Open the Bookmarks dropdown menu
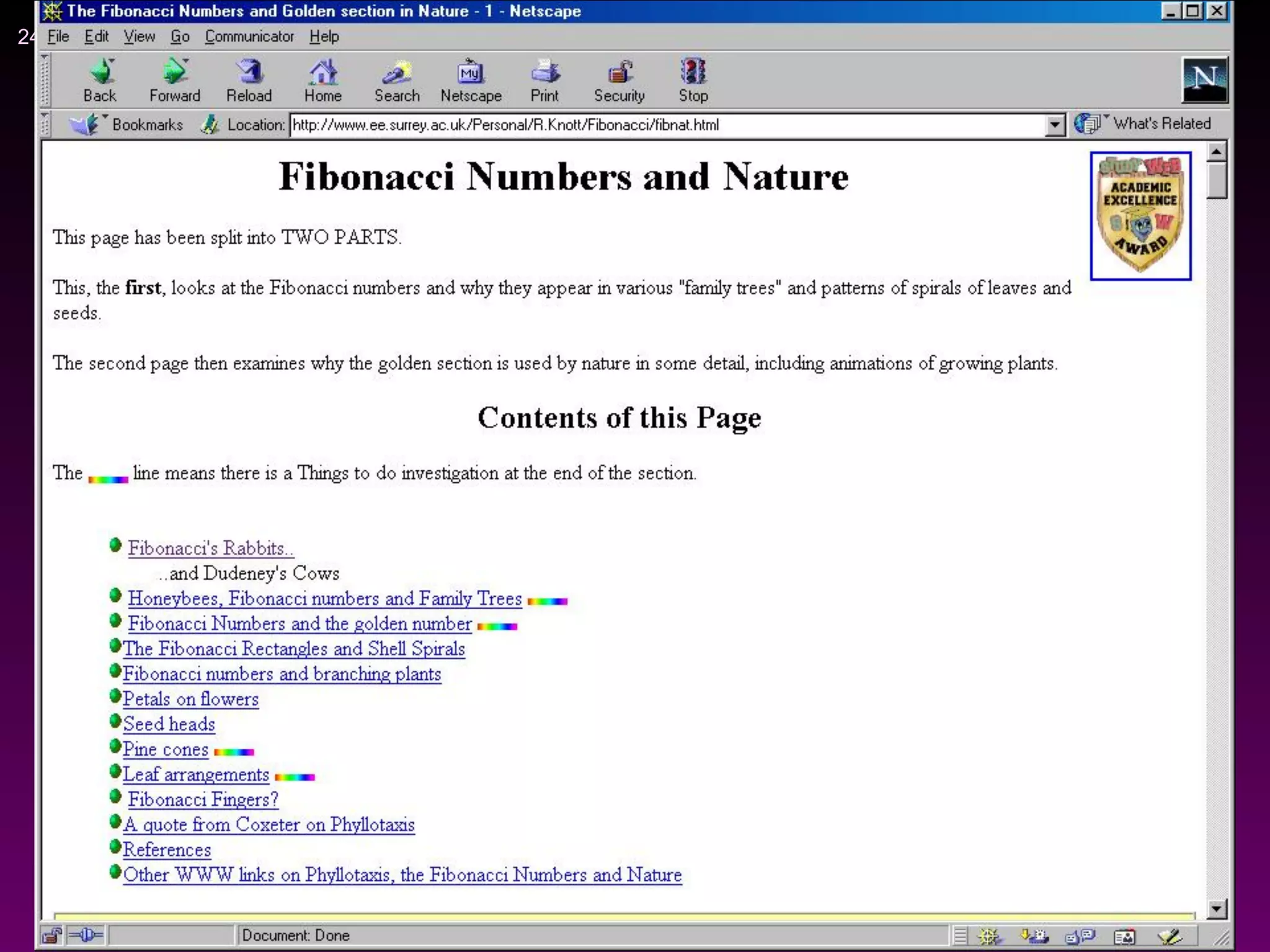Viewport: 1270px width, 952px height. coord(127,125)
